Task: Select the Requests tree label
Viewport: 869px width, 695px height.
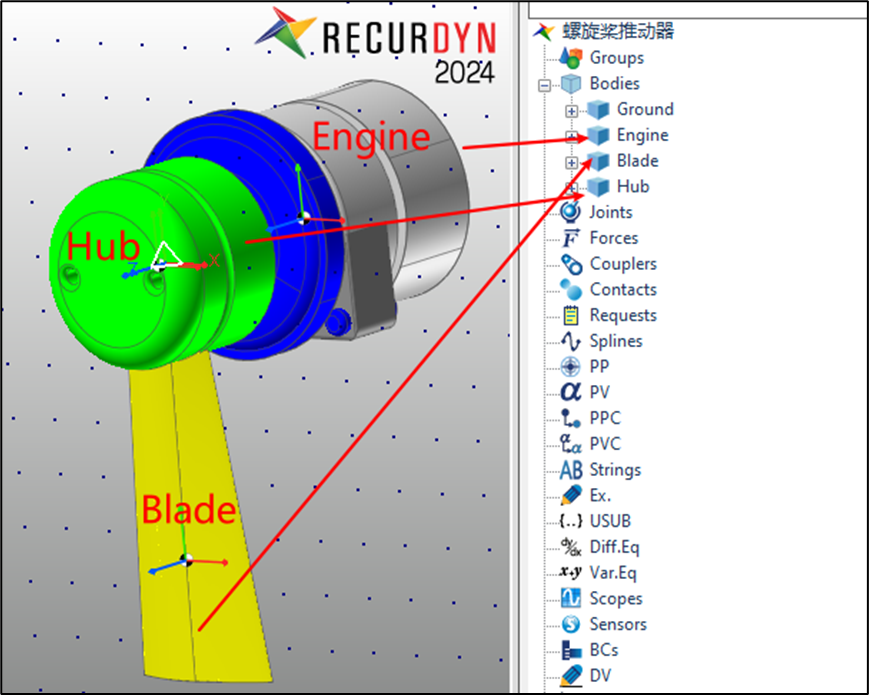Action: point(623,315)
